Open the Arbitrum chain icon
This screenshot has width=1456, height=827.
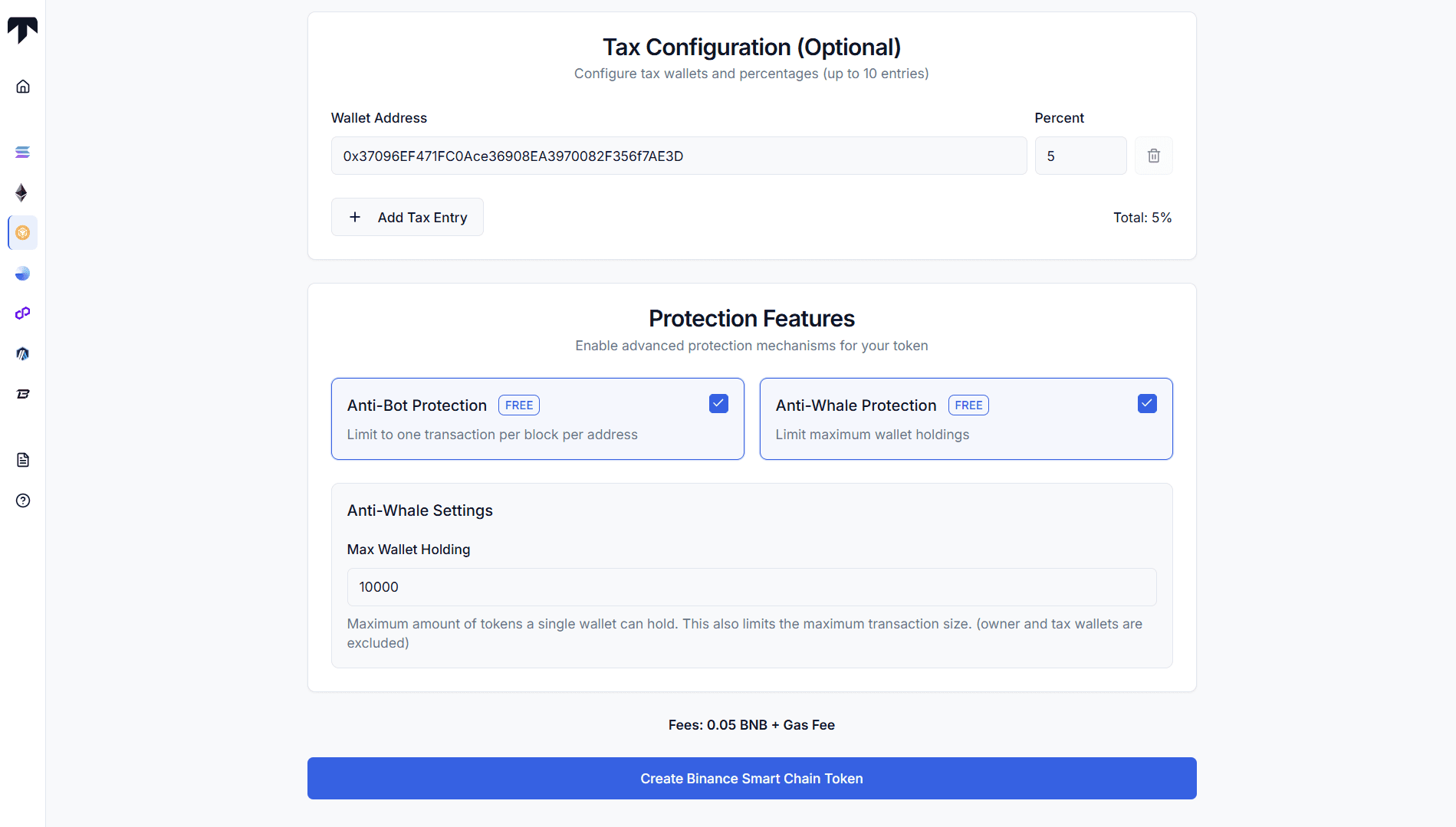pyautogui.click(x=23, y=353)
